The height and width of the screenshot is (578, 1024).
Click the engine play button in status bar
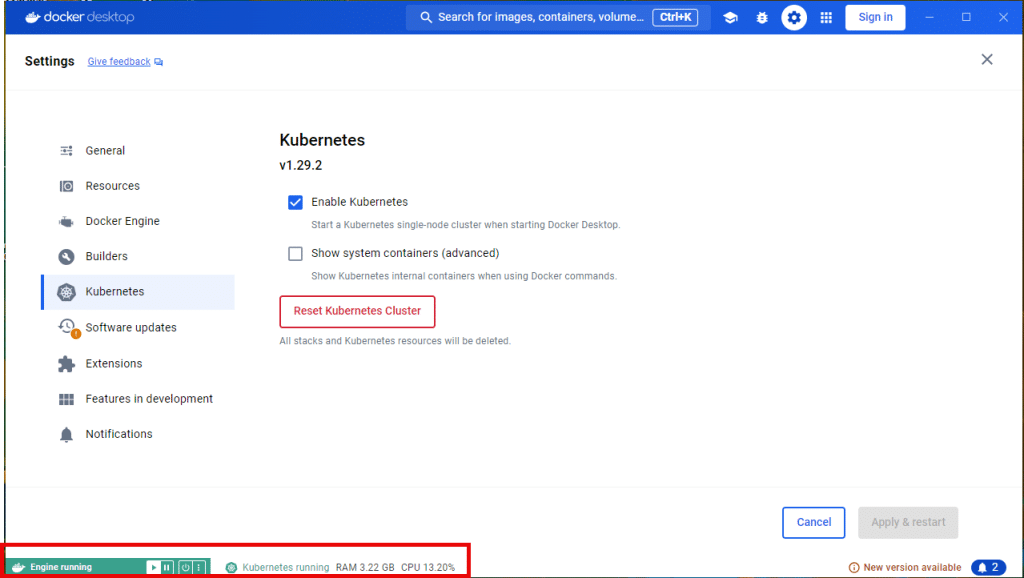point(153,567)
